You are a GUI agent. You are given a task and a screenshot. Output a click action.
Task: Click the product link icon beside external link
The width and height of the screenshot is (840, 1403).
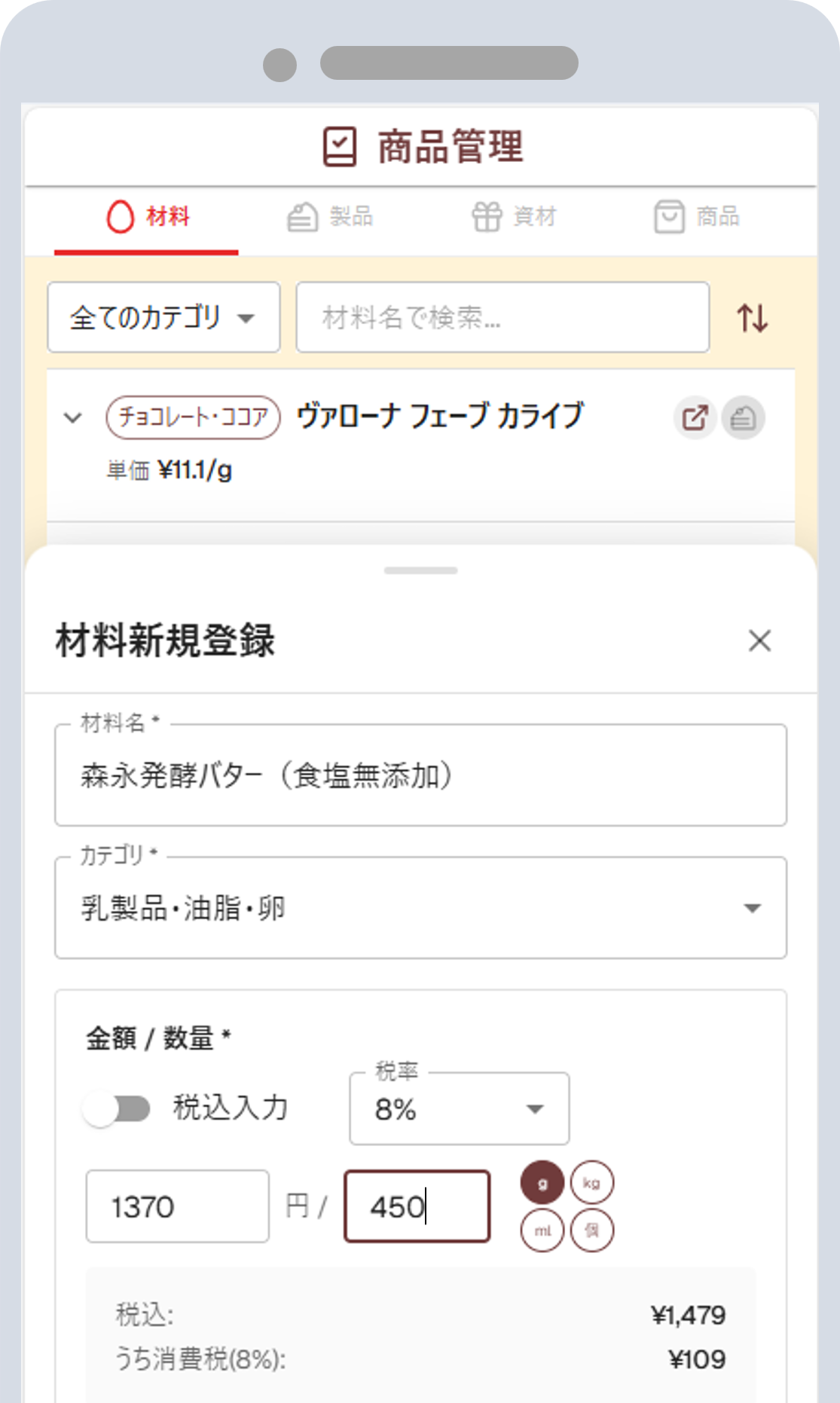(x=743, y=417)
